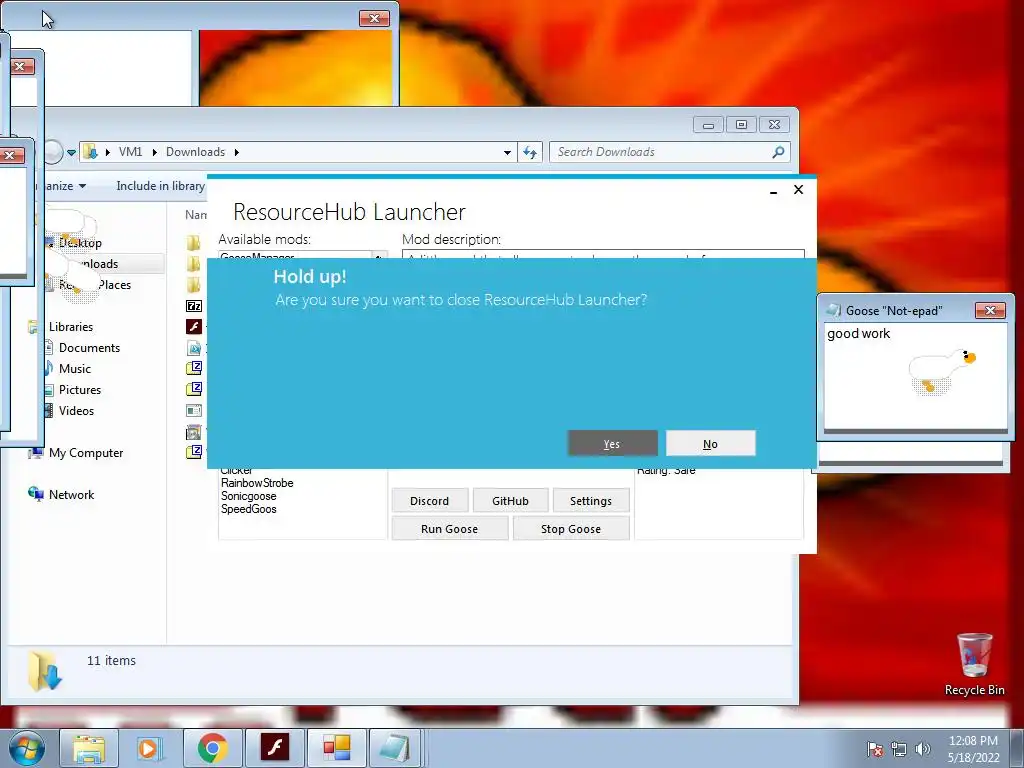Click the Documents library icon in sidebar
This screenshot has width=1024, height=768.
tap(49, 347)
